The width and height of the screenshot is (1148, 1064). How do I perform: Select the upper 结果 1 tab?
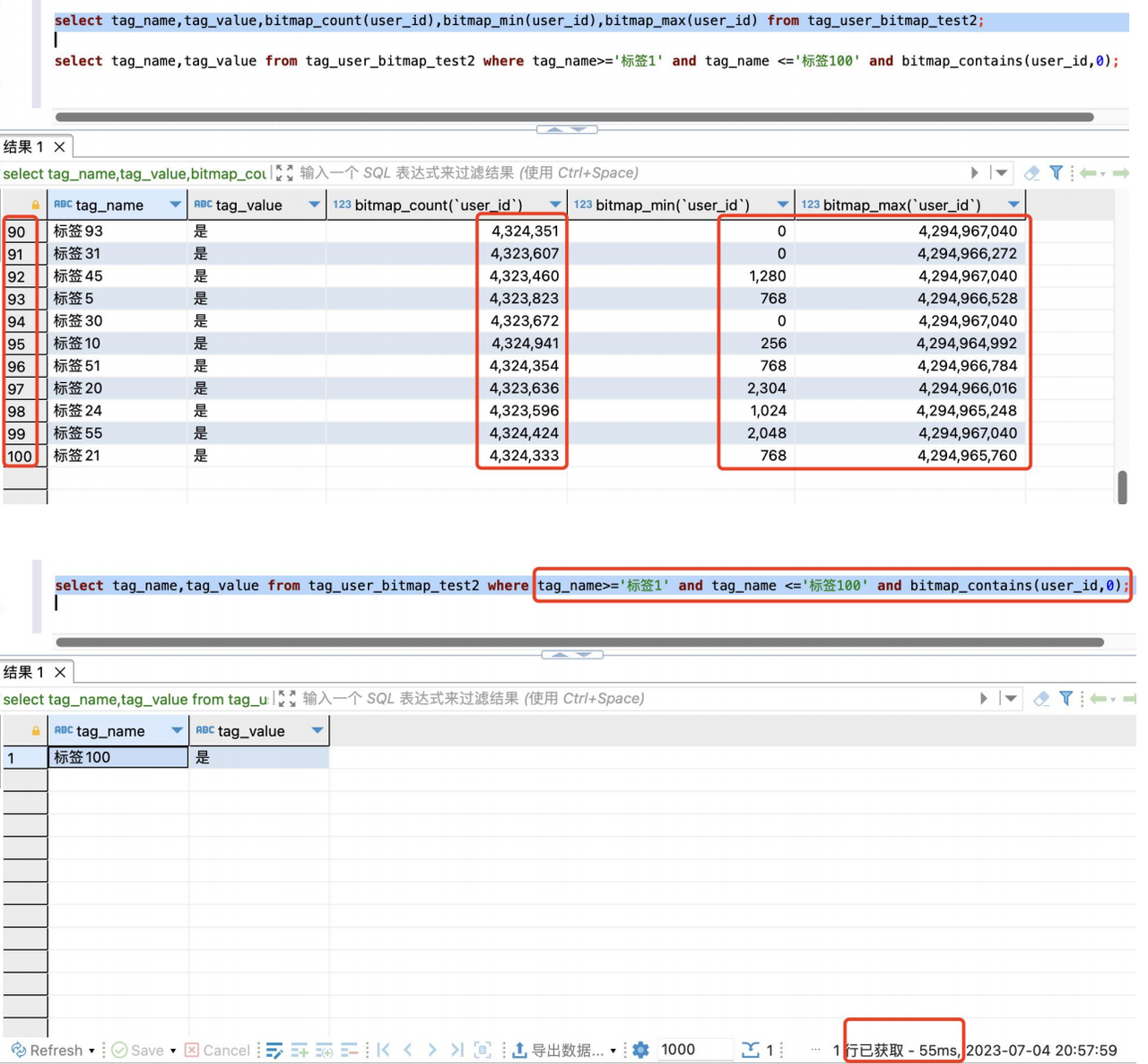[24, 146]
